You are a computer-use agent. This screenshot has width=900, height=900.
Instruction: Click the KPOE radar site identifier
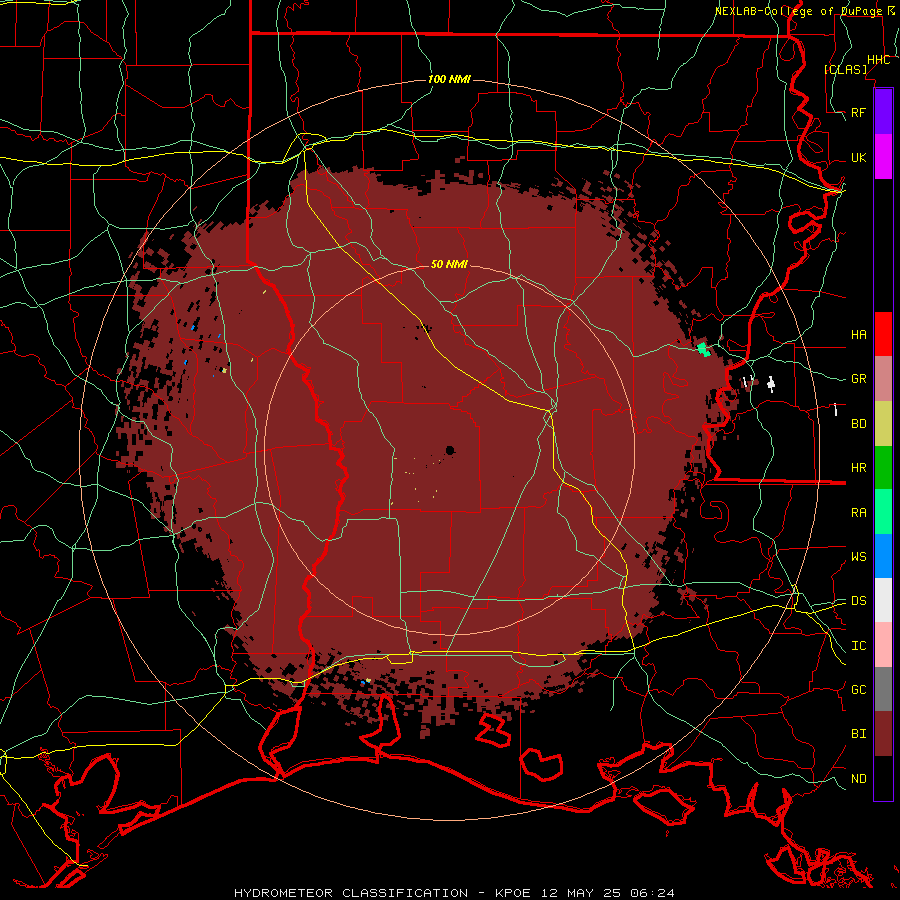[x=514, y=893]
